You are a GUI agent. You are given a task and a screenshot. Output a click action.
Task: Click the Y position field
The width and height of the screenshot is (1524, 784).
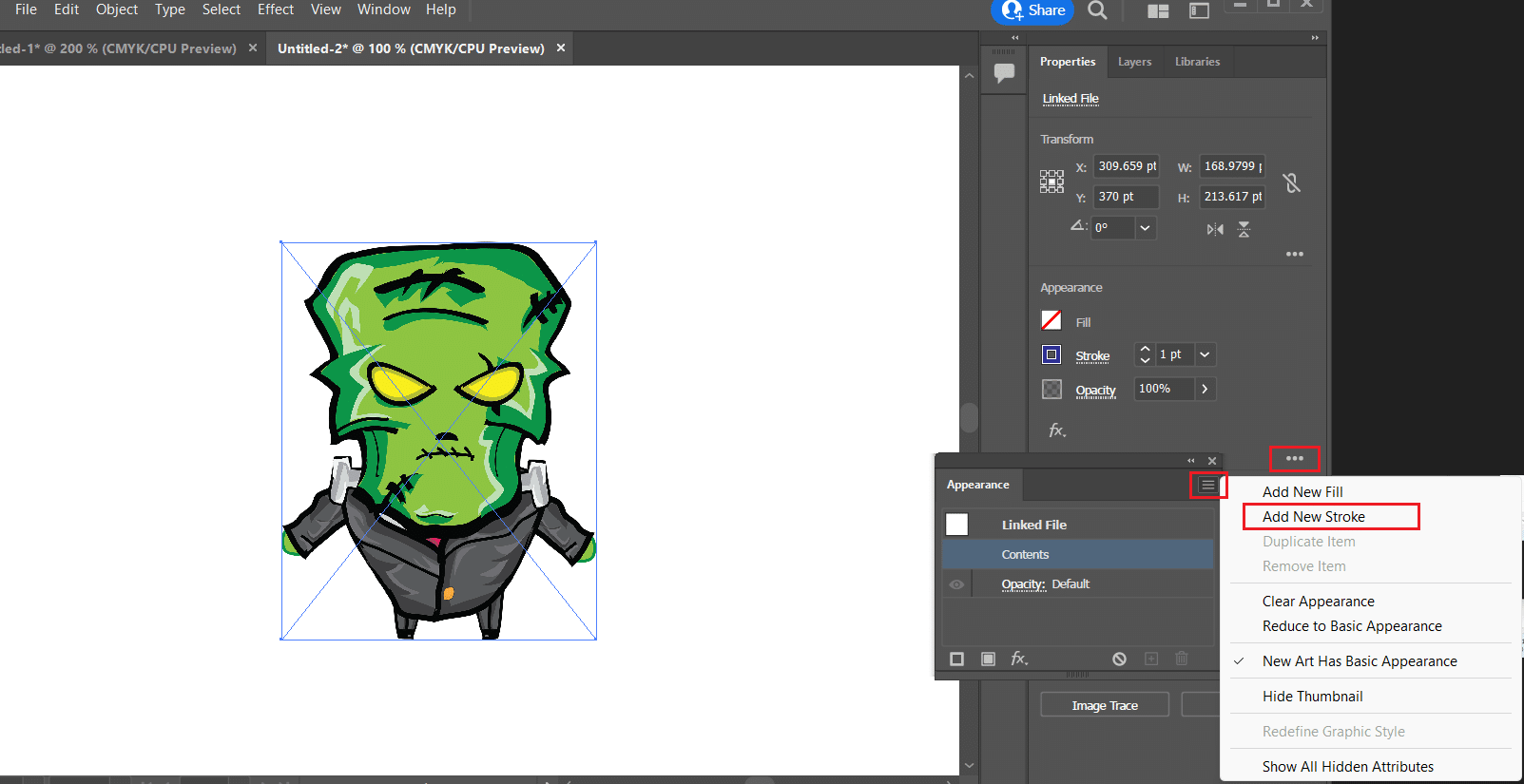pos(1127,197)
